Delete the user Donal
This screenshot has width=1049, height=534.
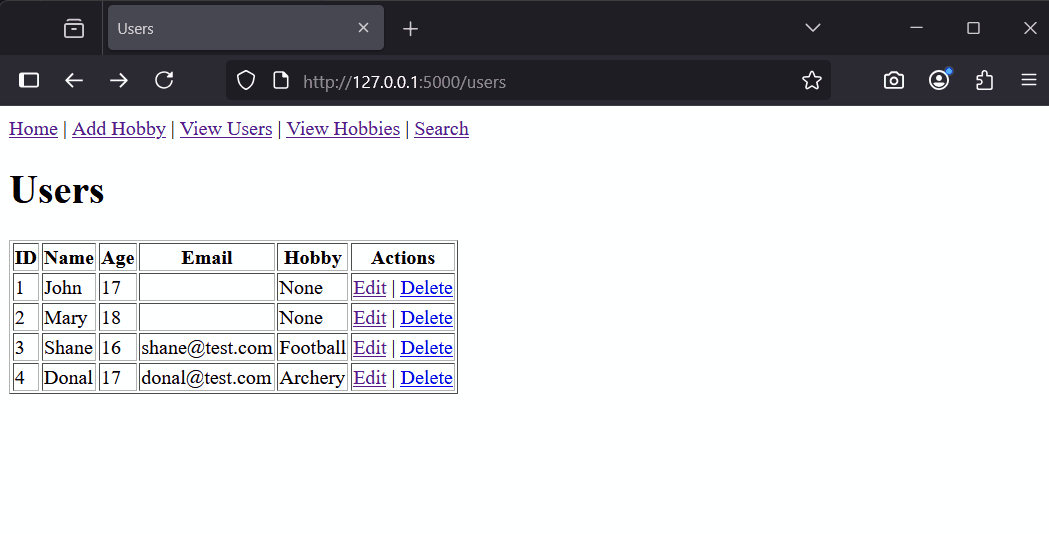tap(426, 378)
